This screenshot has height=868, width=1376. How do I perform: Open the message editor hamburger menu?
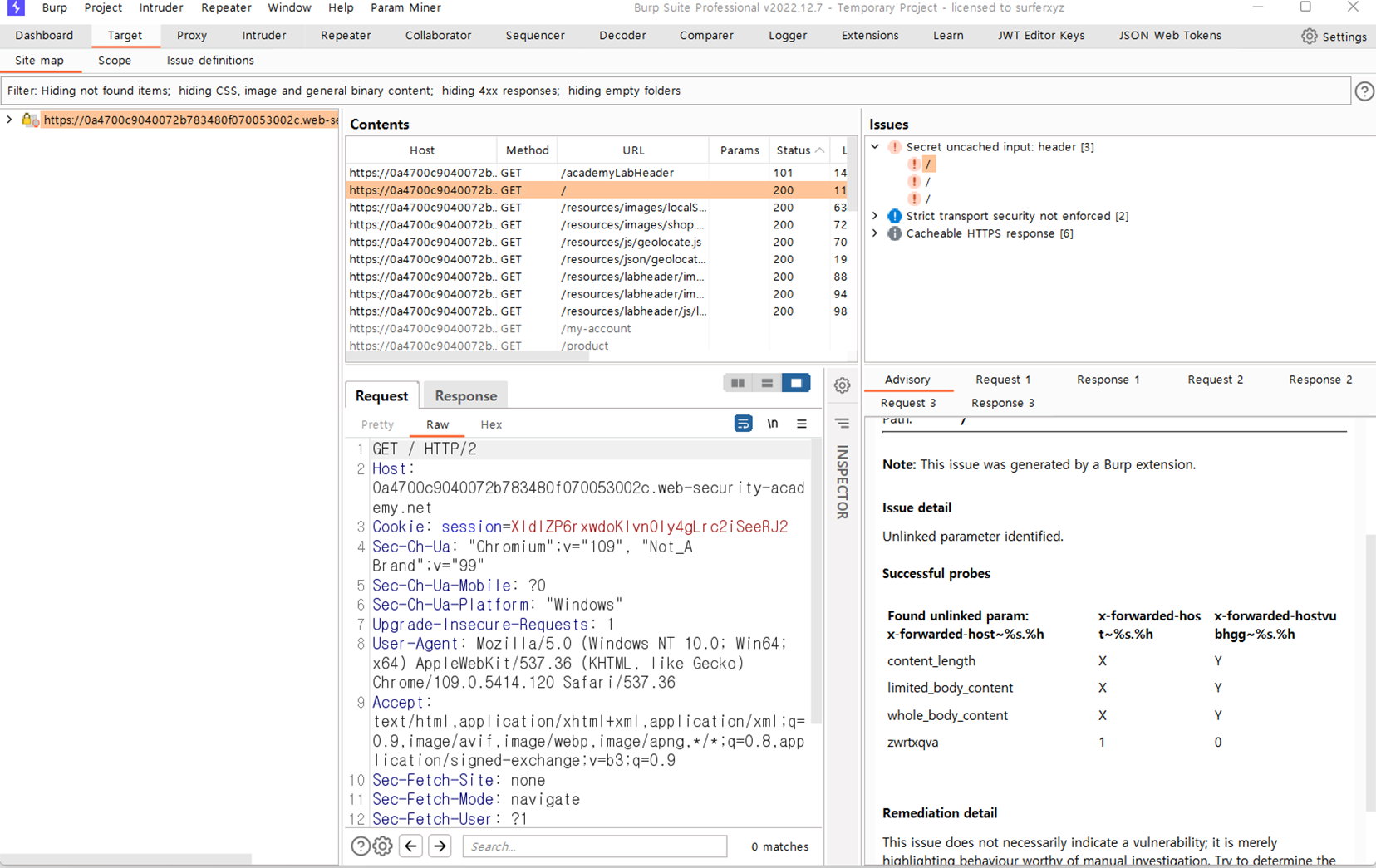click(x=802, y=424)
